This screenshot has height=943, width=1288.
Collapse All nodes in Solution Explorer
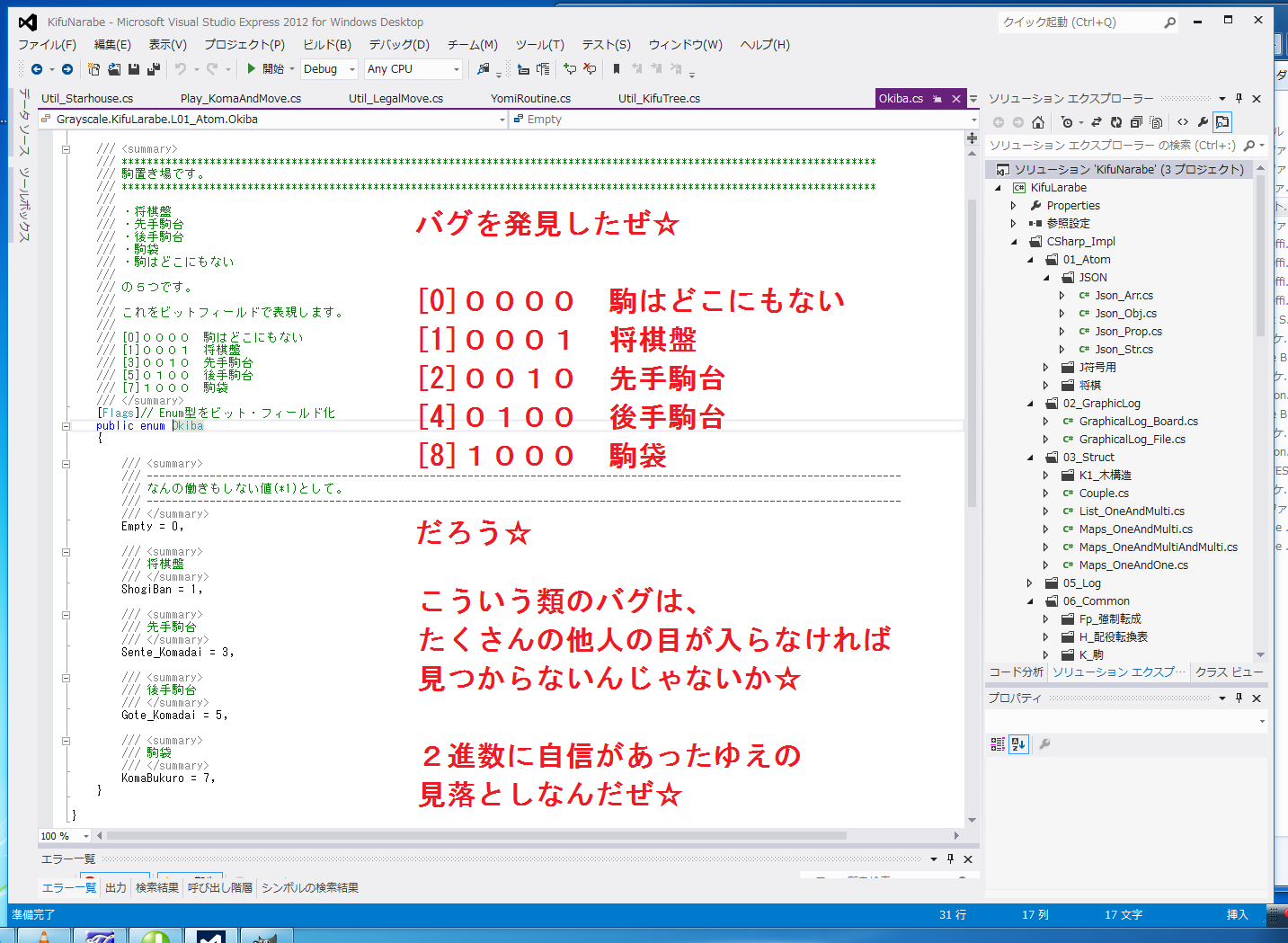[1136, 122]
